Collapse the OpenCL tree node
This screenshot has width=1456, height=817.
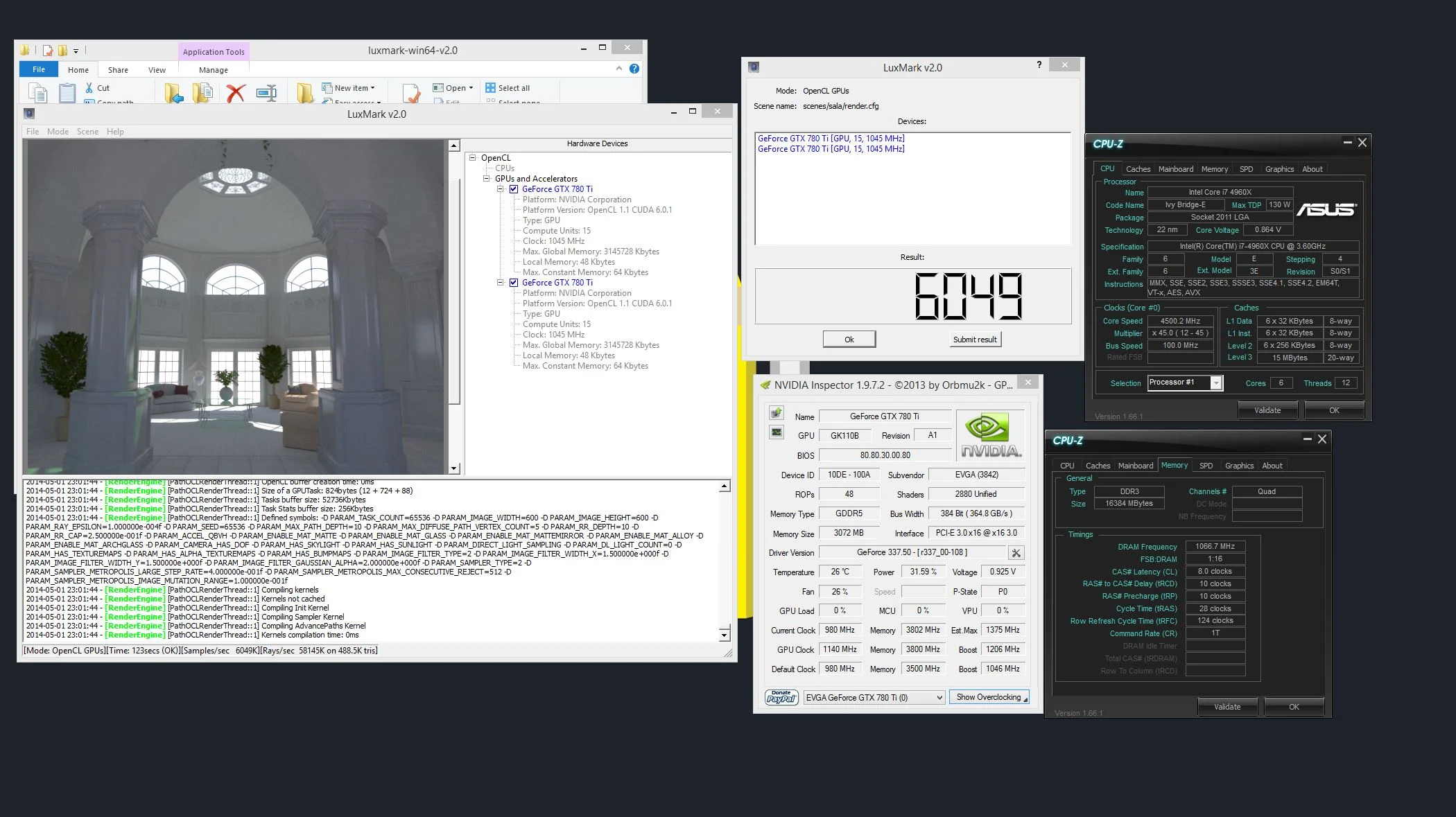pyautogui.click(x=473, y=158)
